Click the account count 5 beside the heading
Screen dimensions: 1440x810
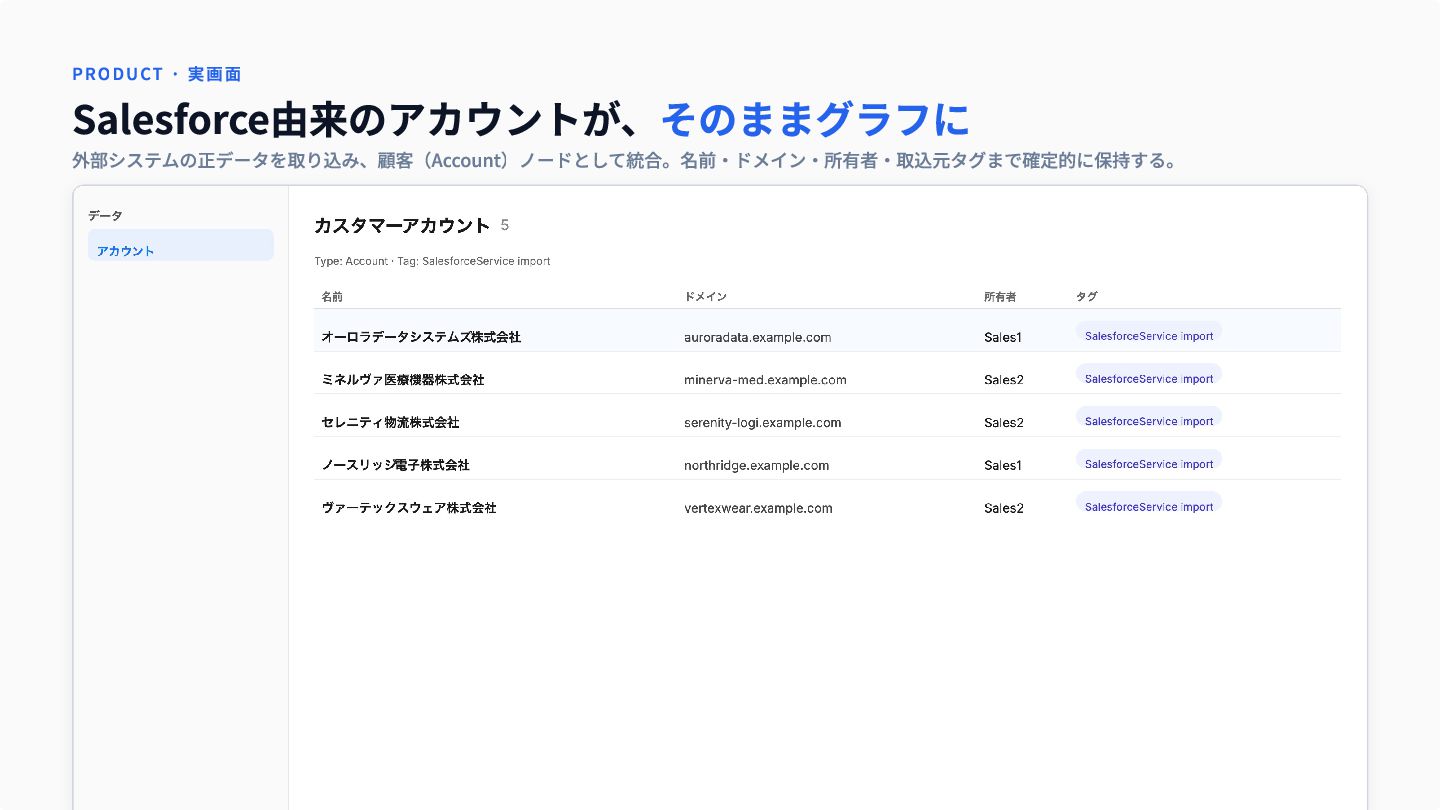pyautogui.click(x=505, y=225)
